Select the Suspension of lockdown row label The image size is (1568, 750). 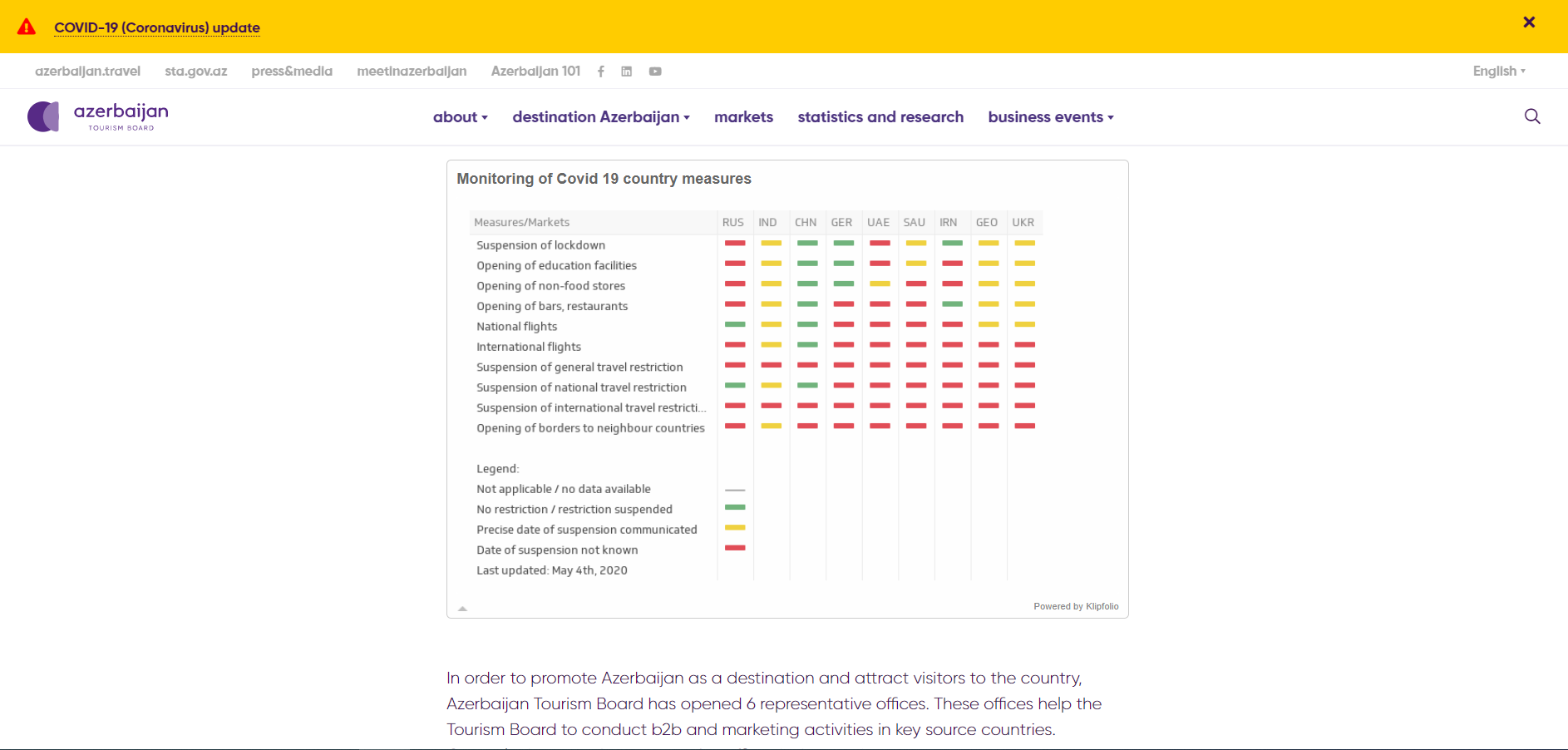(x=540, y=245)
